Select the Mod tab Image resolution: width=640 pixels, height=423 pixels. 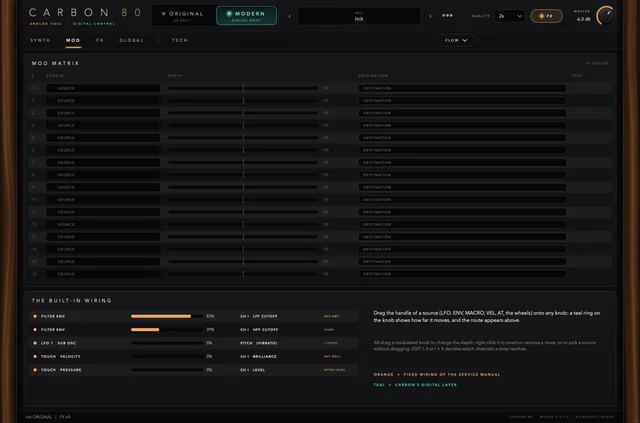point(73,40)
